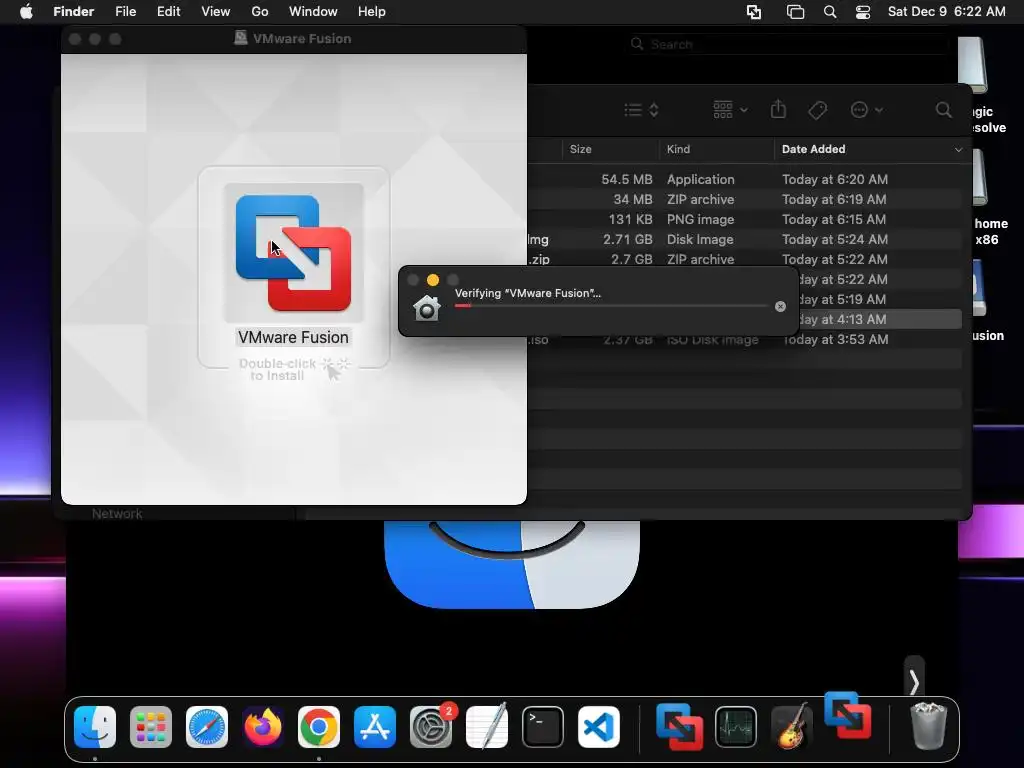1024x768 pixels.
Task: Select the row added at 3:53 AM
Action: coord(744,340)
